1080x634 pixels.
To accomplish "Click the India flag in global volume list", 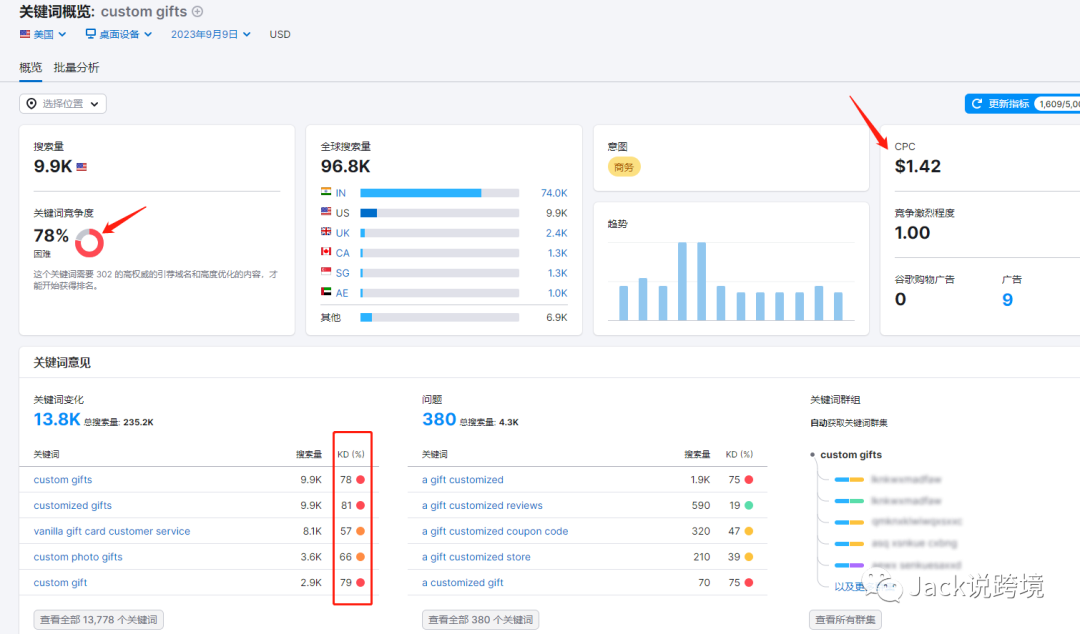I will coord(326,192).
